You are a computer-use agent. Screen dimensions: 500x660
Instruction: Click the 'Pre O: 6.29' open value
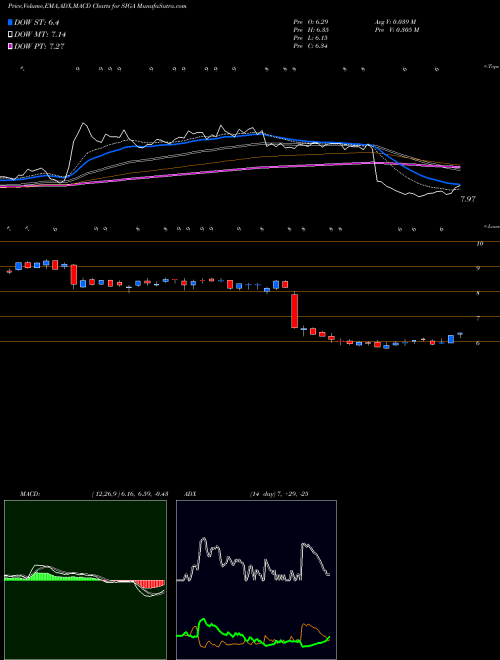pos(311,22)
